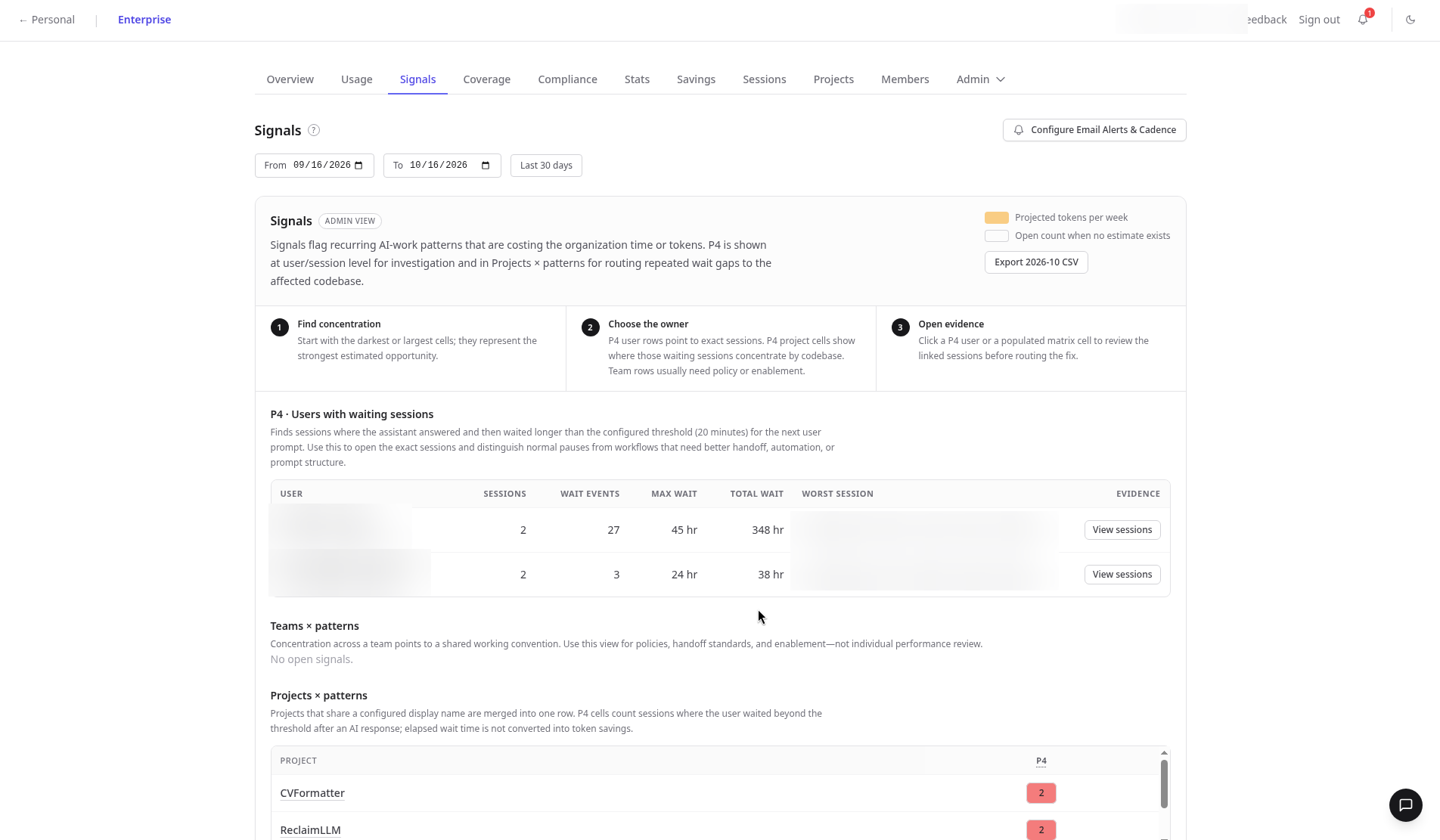
Task: Switch to the Overview tab
Action: pyautogui.click(x=290, y=79)
